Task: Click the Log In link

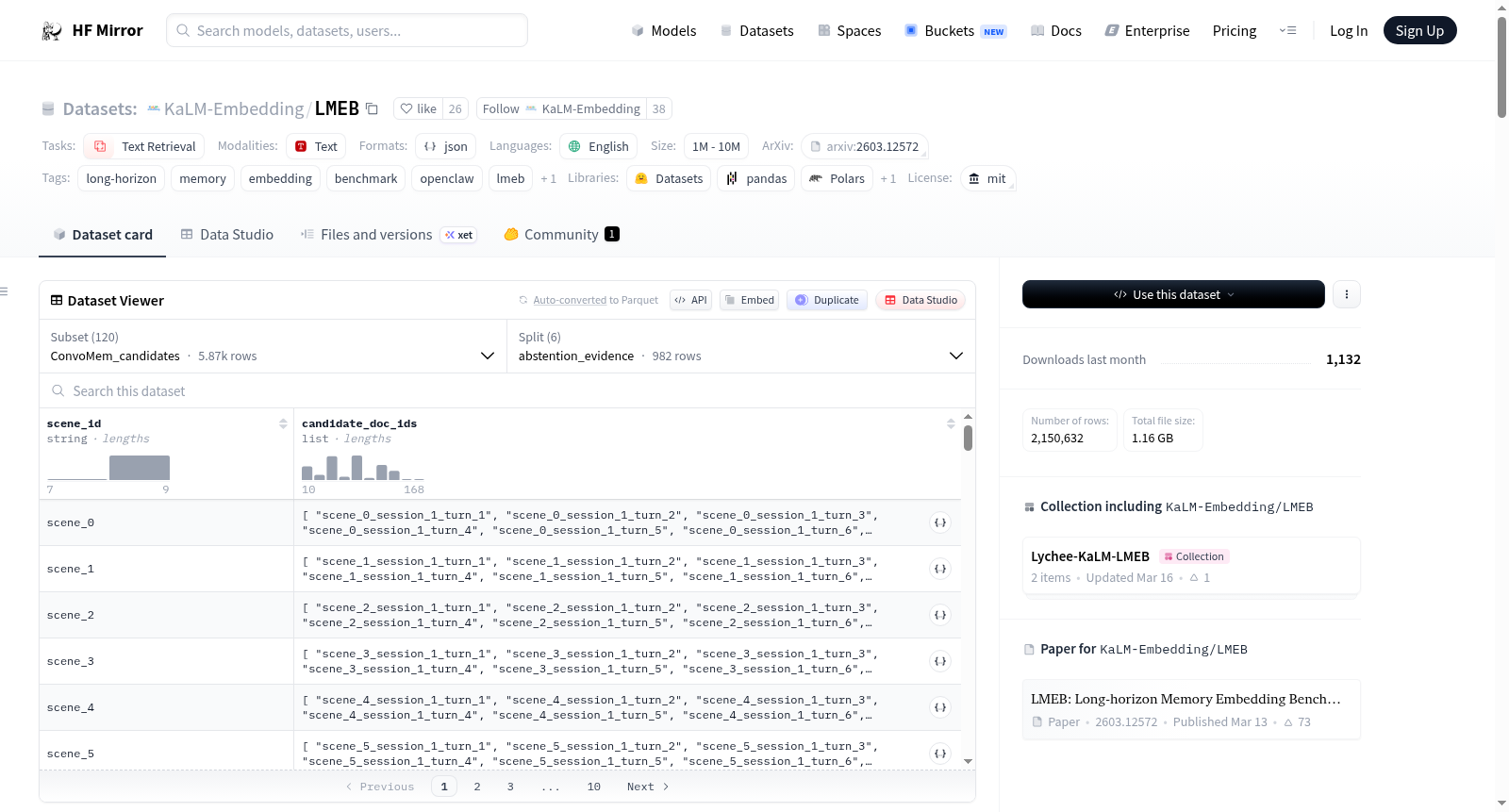Action: click(x=1349, y=31)
